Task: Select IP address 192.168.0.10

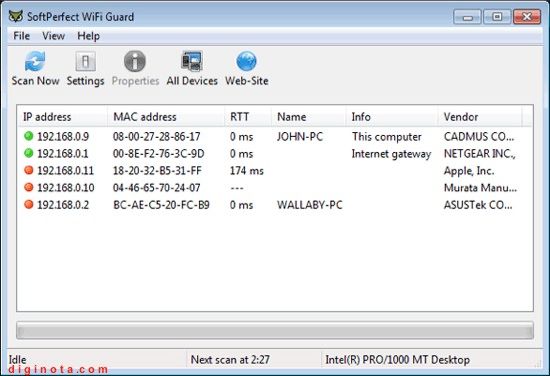Action: pyautogui.click(x=66, y=188)
